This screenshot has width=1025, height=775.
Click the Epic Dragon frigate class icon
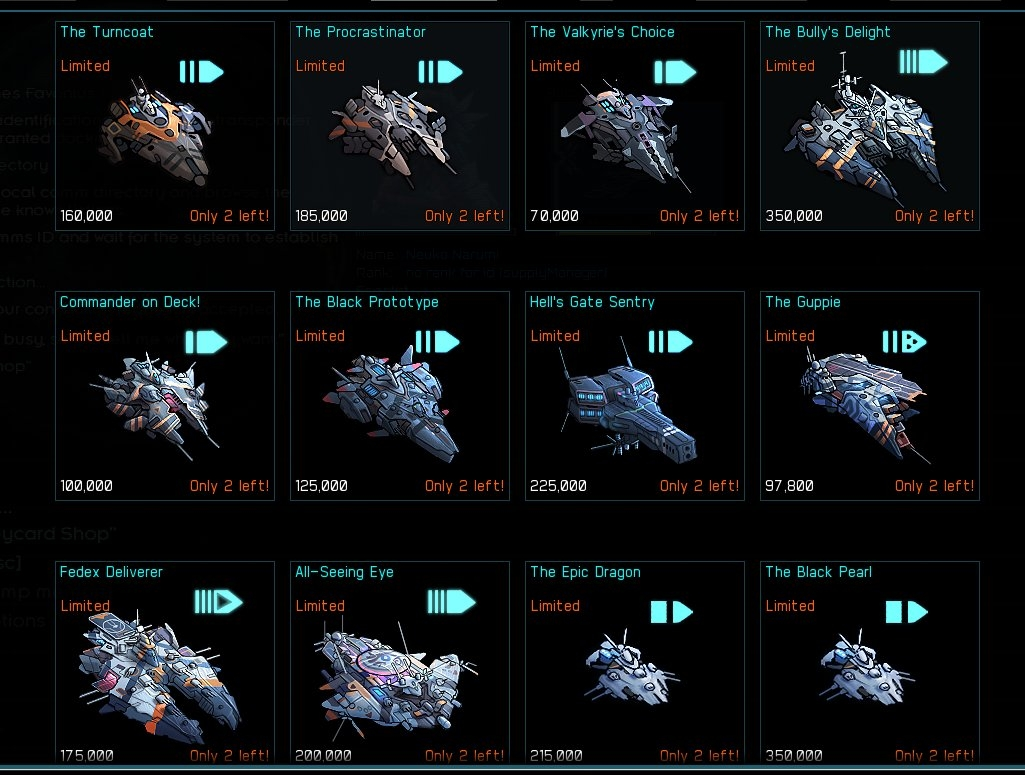pyautogui.click(x=671, y=612)
